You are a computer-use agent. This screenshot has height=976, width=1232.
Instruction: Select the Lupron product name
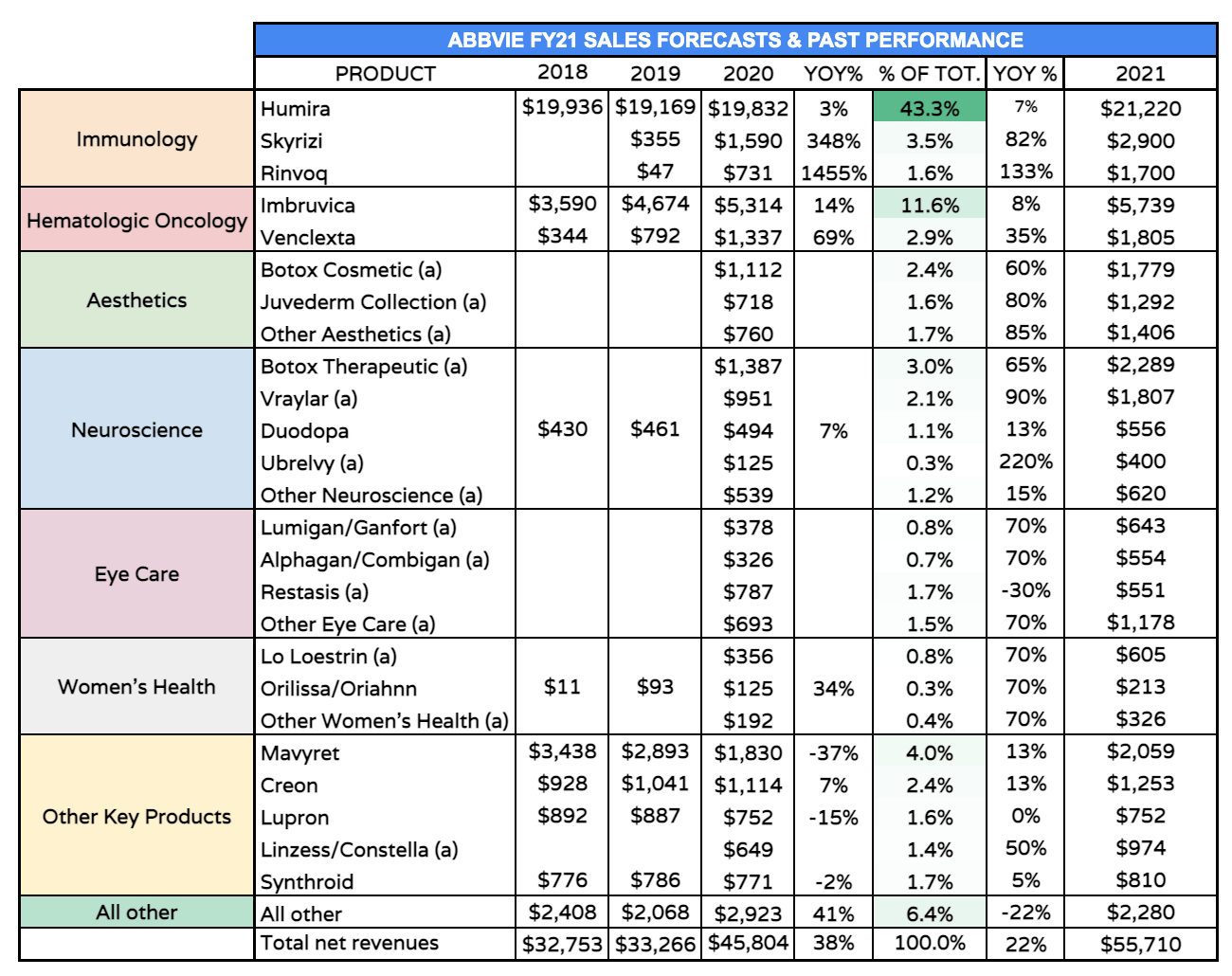(x=295, y=818)
